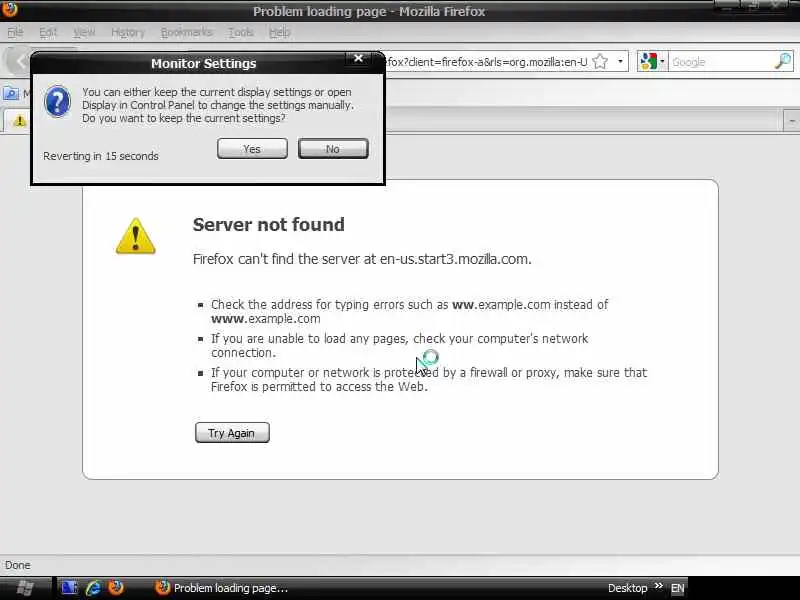The image size is (800, 600).
Task: Open the Edit menu
Action: [47, 32]
